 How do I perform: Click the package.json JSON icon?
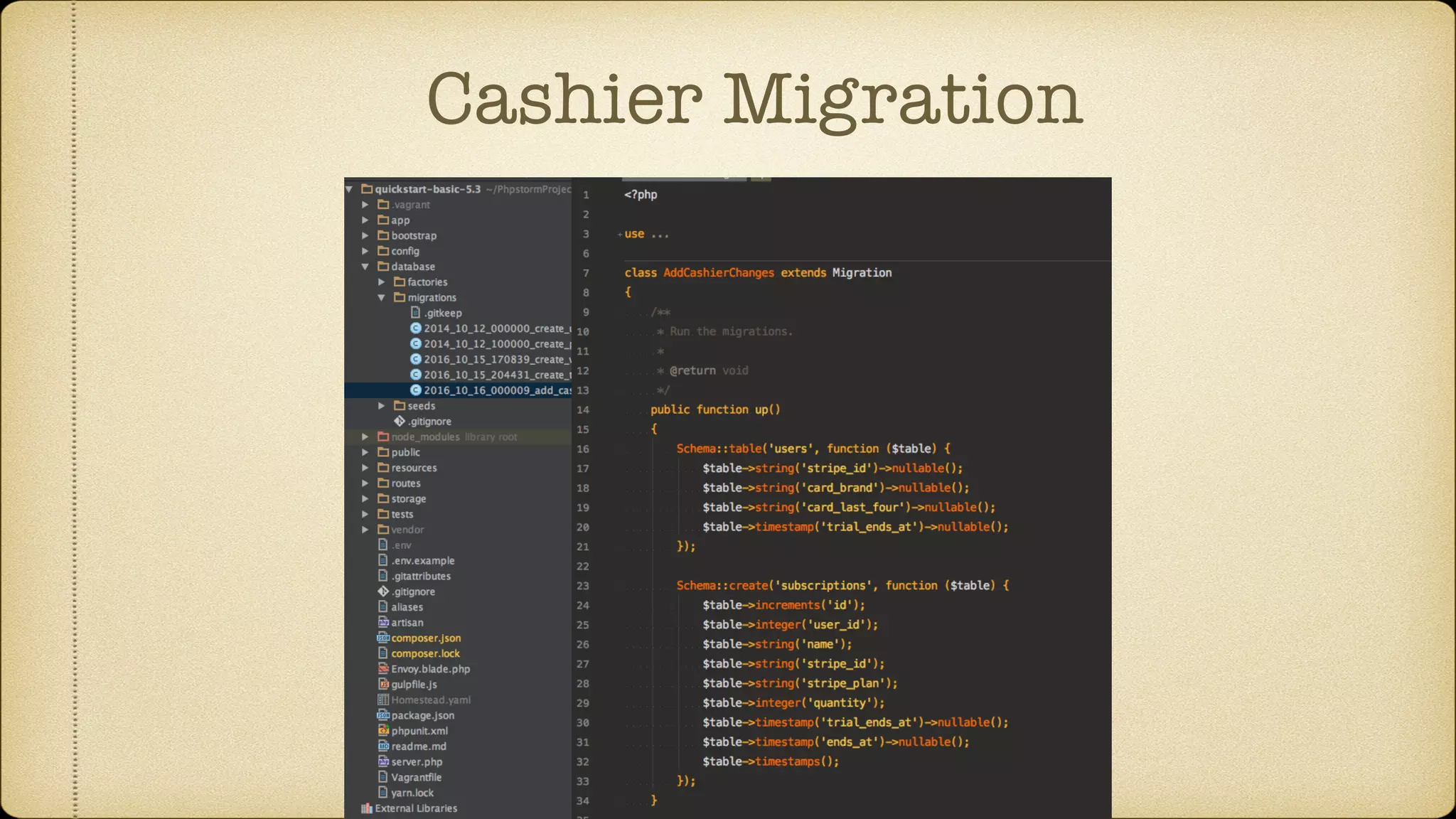[383, 716]
